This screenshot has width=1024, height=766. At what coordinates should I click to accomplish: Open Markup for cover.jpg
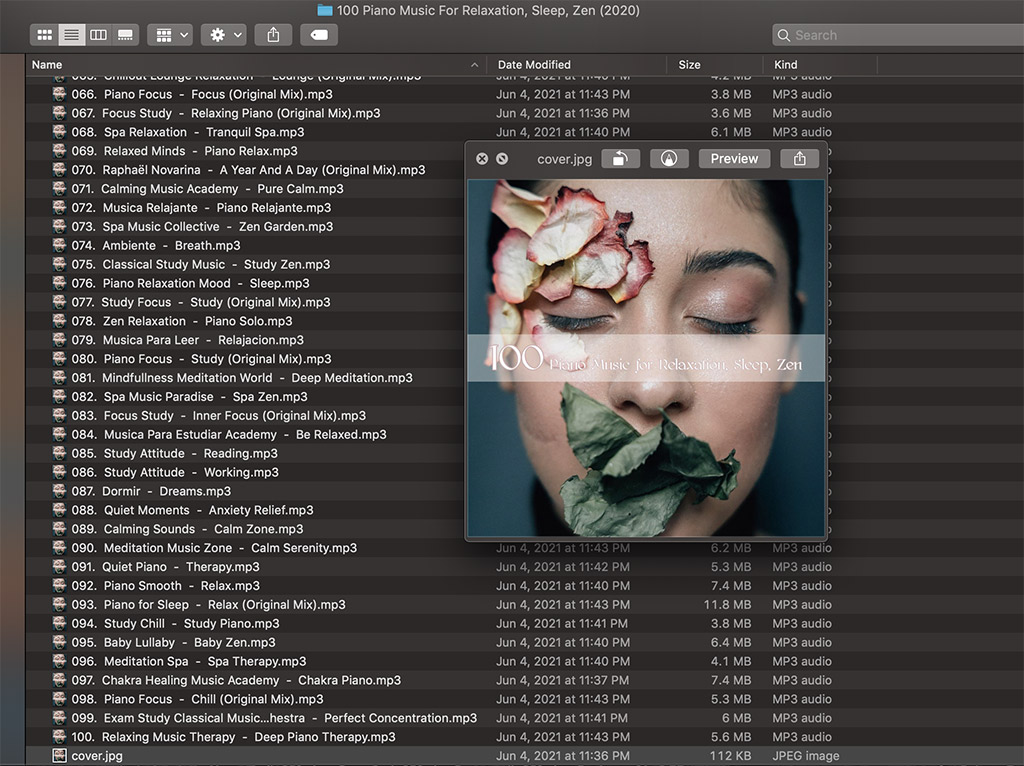[669, 159]
